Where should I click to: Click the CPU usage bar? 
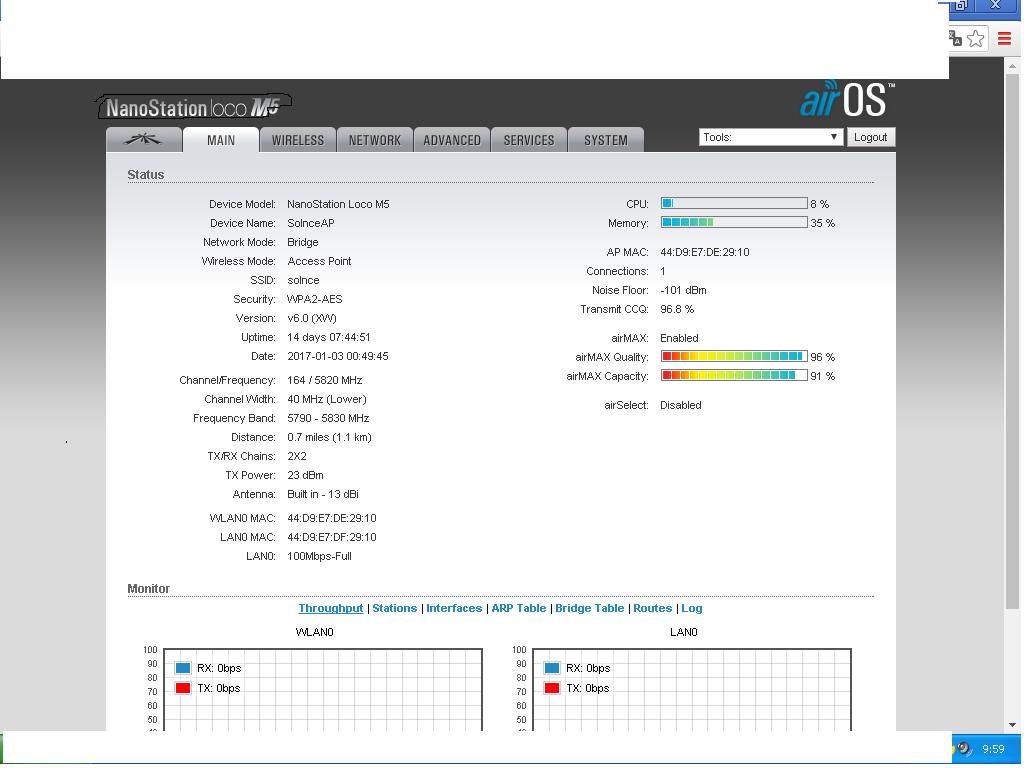734,203
